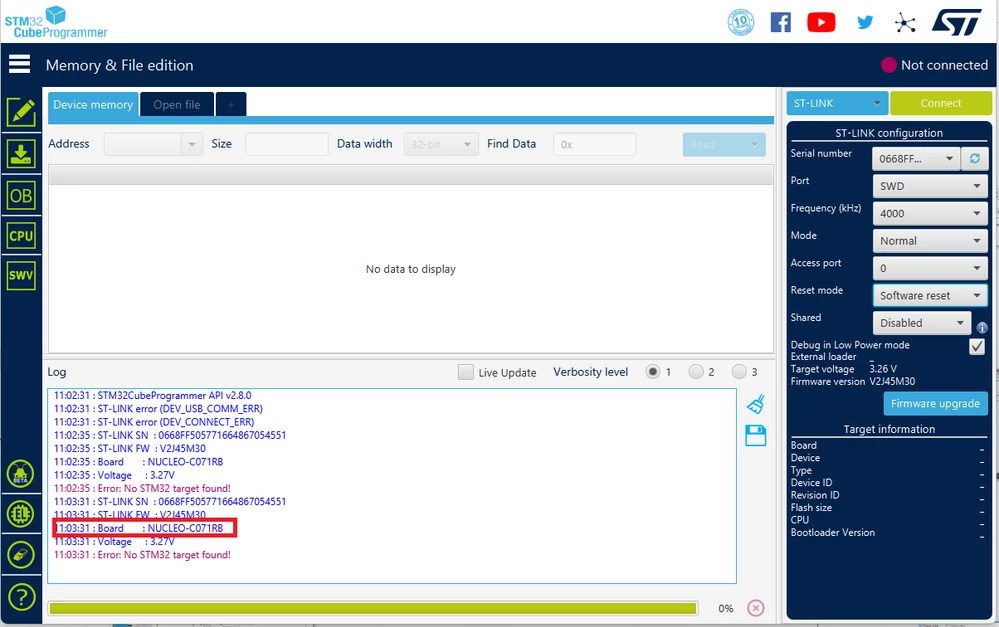Image resolution: width=999 pixels, height=627 pixels.
Task: Click the STM32CubeProgrammer logo
Action: click(55, 22)
